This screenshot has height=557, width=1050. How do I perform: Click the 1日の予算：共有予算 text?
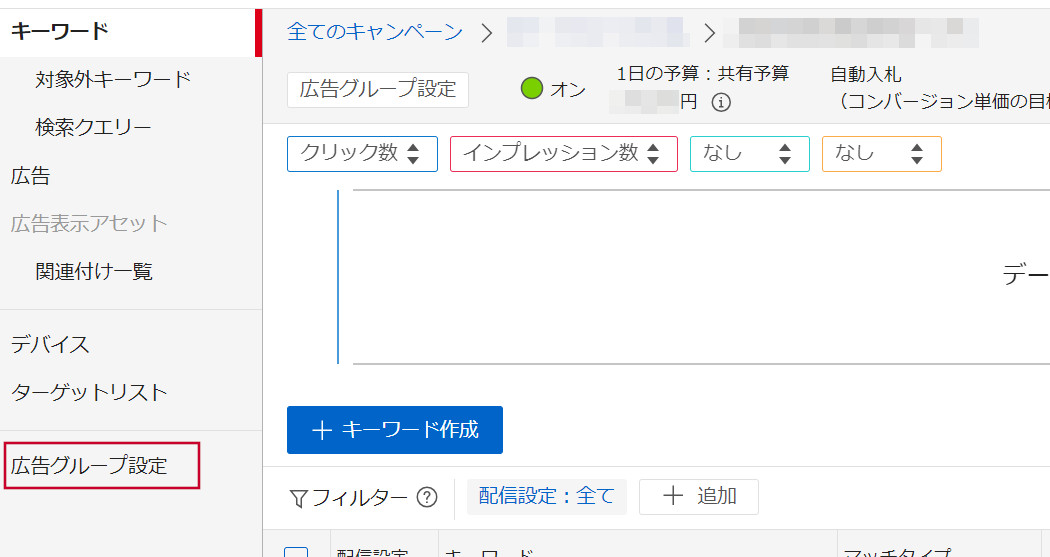pyautogui.click(x=702, y=73)
